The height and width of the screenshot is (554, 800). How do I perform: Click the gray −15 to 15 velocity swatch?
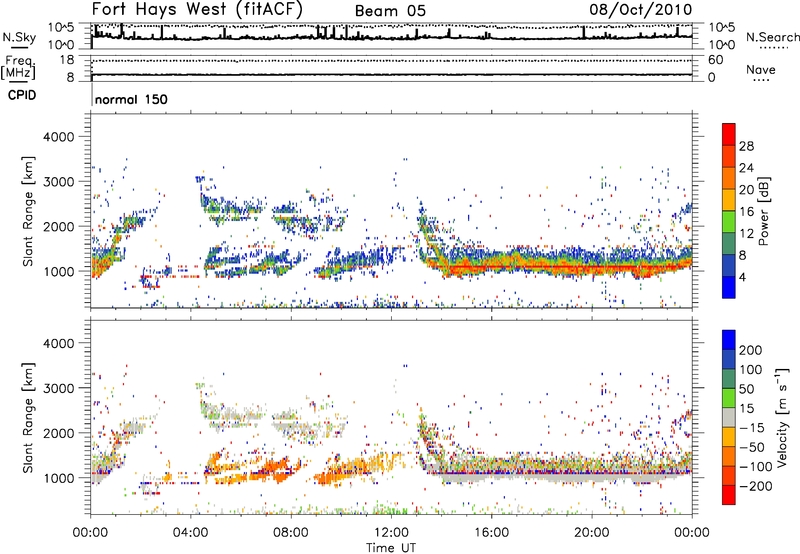click(x=729, y=417)
